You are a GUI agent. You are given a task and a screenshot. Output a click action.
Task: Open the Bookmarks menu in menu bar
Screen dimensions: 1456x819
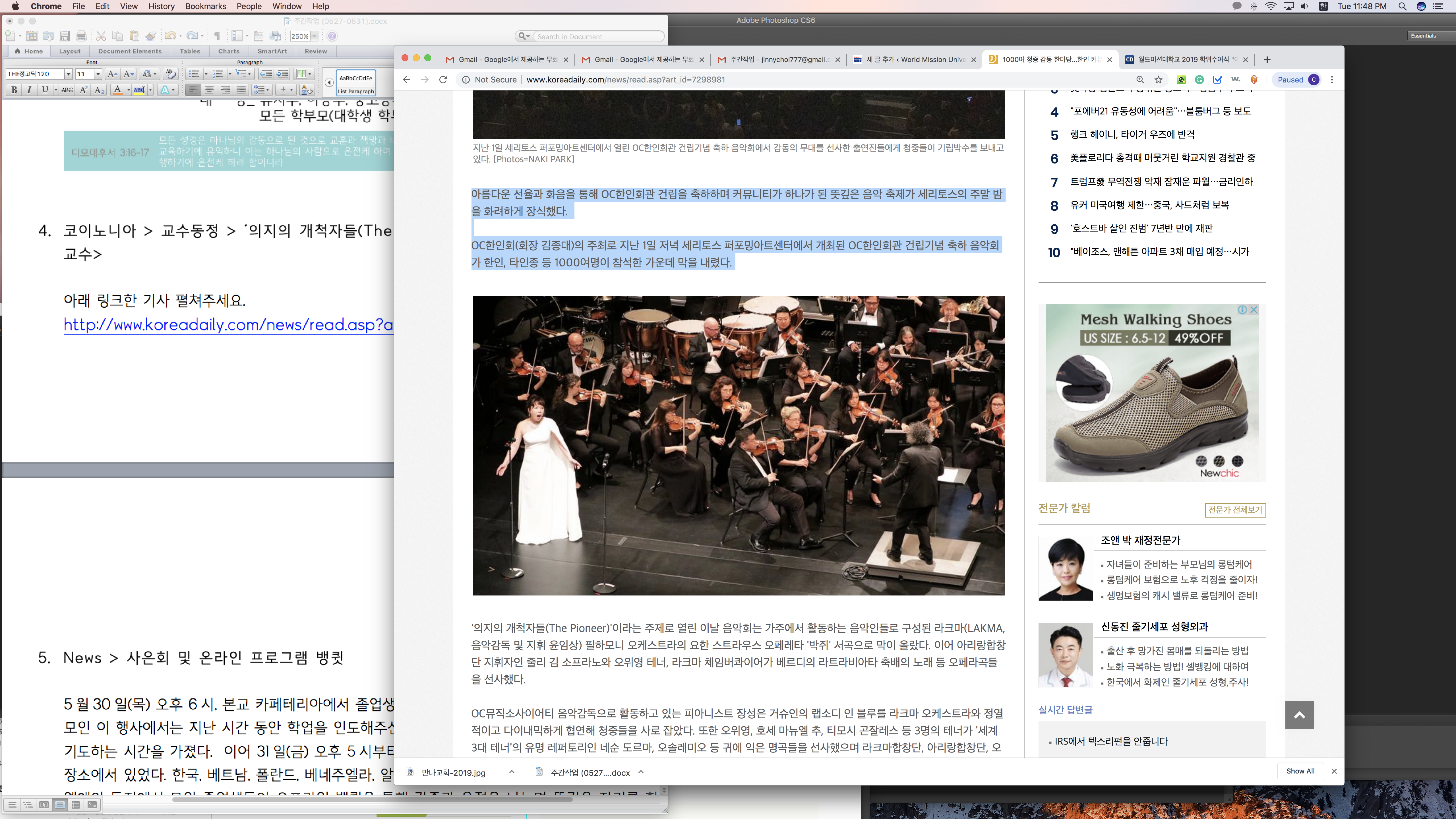(x=205, y=6)
